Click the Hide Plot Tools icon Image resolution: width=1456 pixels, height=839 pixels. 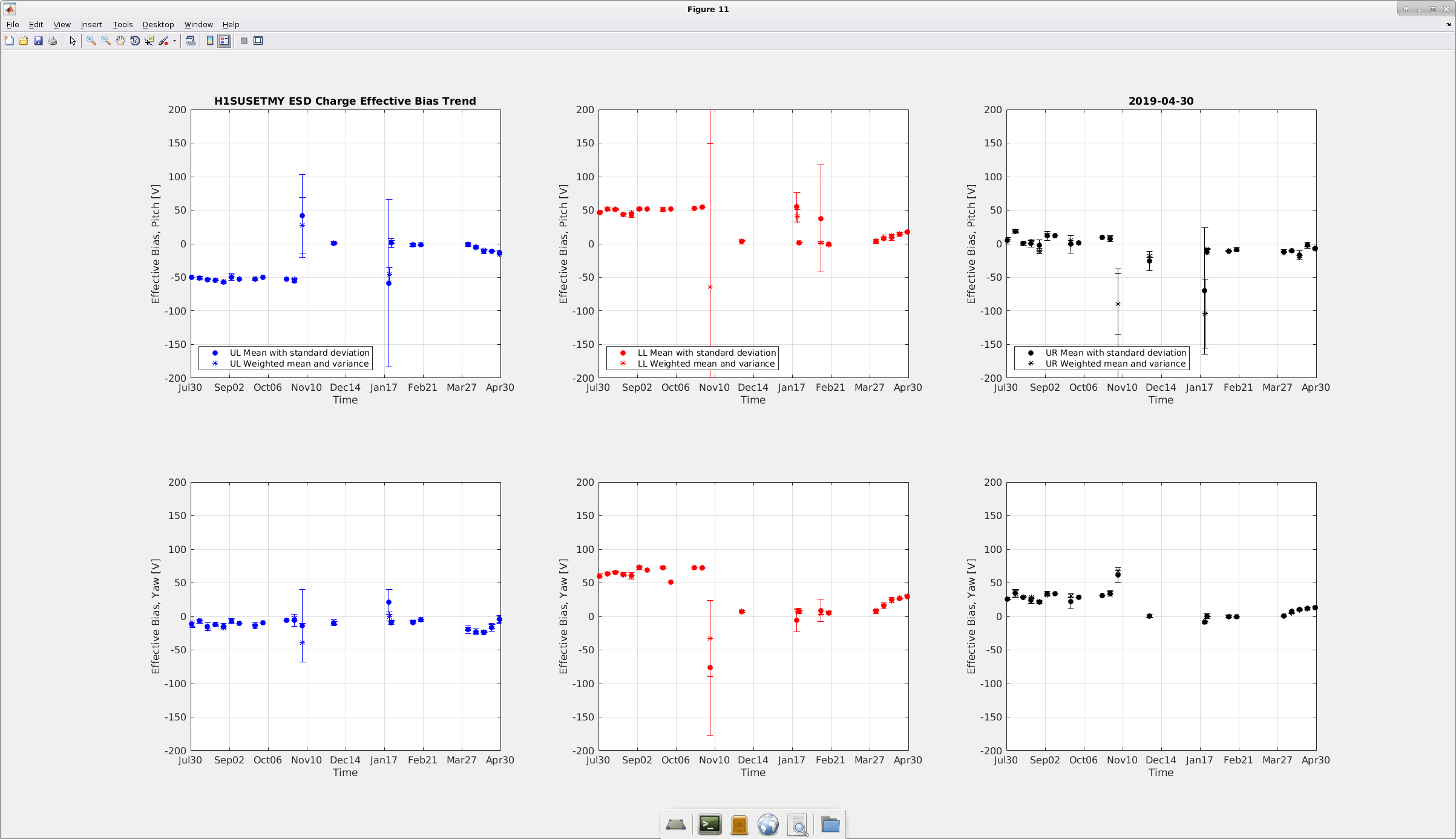tap(244, 41)
